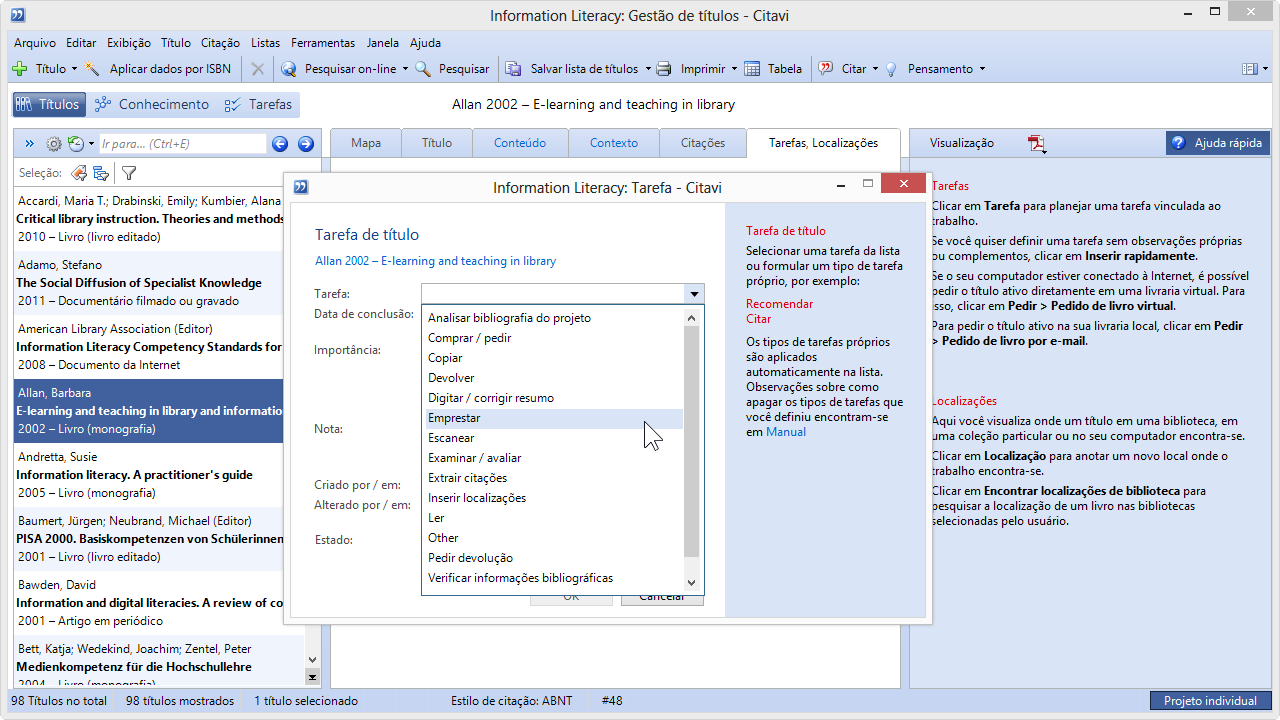Image resolution: width=1280 pixels, height=720 pixels.
Task: Click Projeto individual status bar button
Action: point(1210,701)
